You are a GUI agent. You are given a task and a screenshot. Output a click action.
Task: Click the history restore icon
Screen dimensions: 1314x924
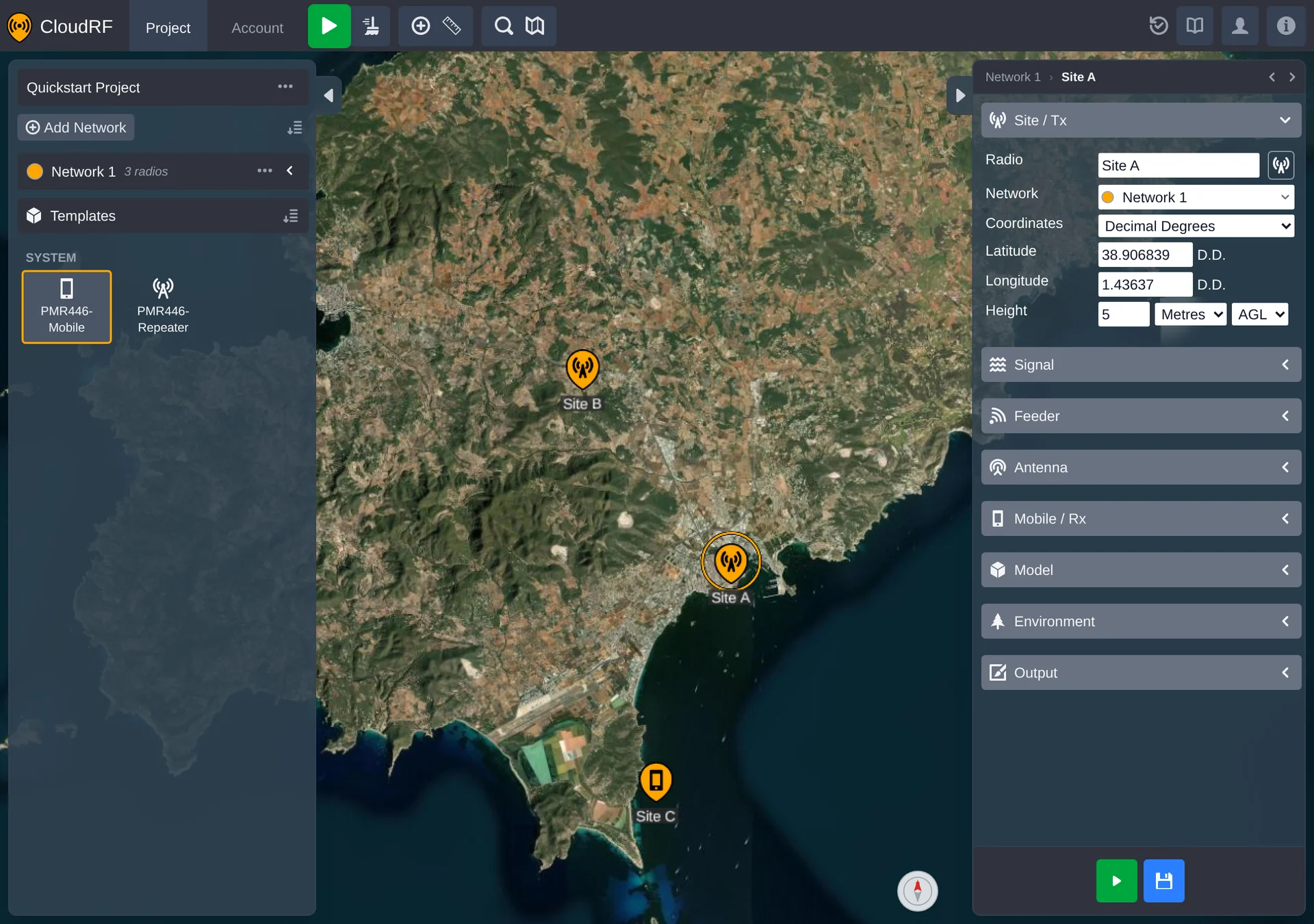coord(1159,26)
